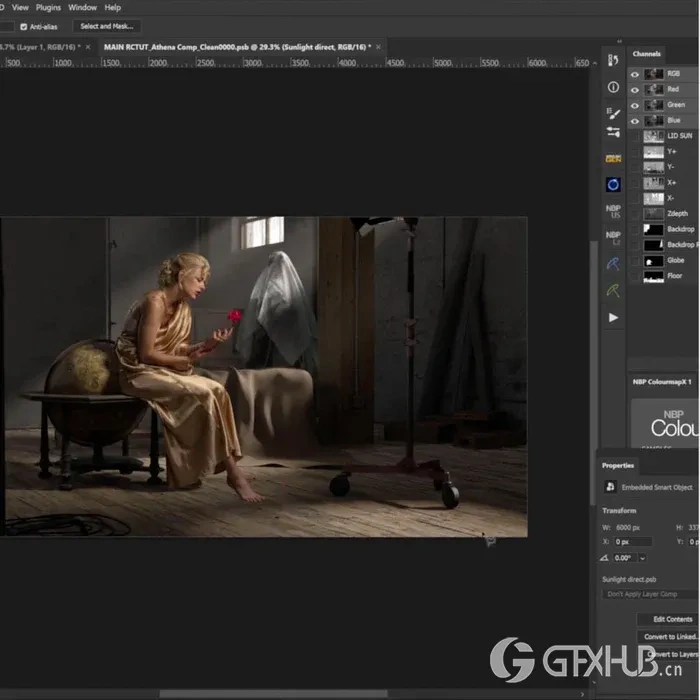Switch to the Layer 1 document tab
The height and width of the screenshot is (700, 700).
pos(40,47)
